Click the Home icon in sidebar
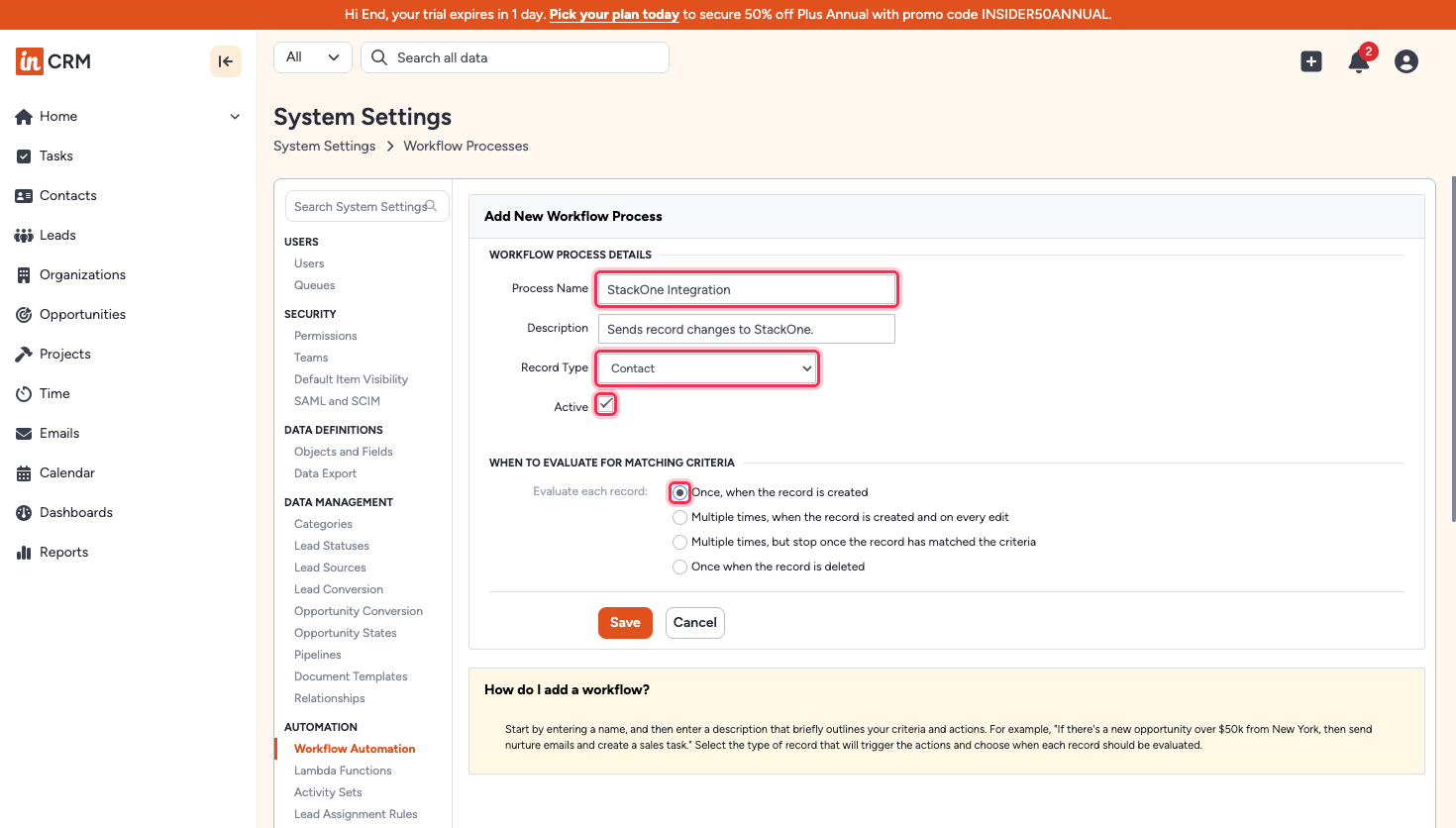Viewport: 1456px width, 828px height. coord(24,117)
